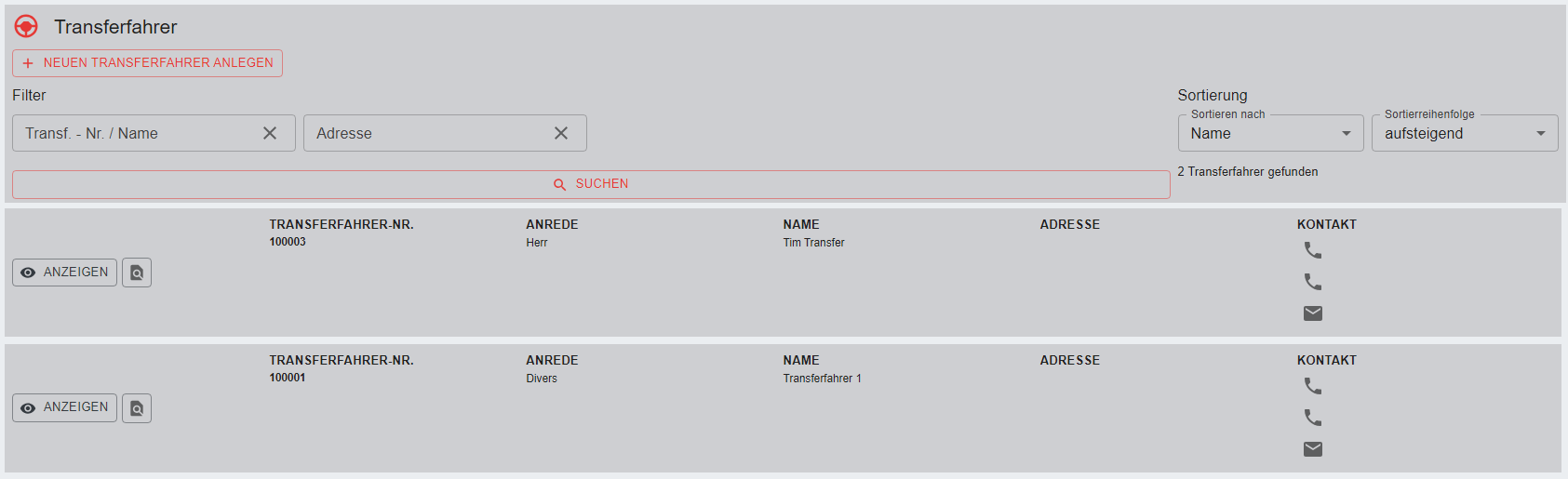Click the red steering wheel Transferfahrer icon
Screen dimensions: 1568x479
tap(26, 26)
